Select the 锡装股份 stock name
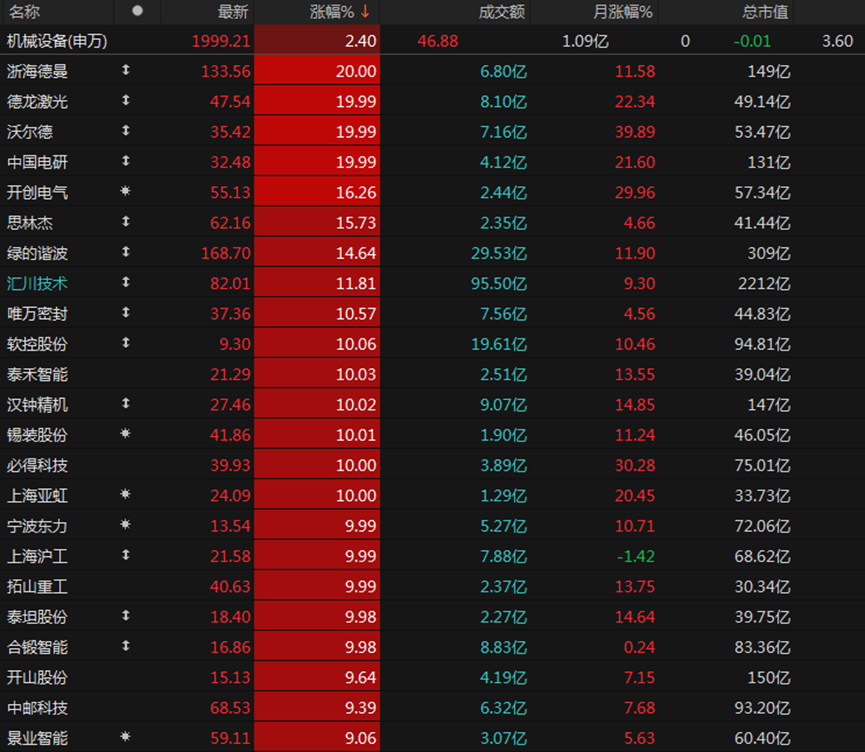This screenshot has height=752, width=865. (37, 435)
